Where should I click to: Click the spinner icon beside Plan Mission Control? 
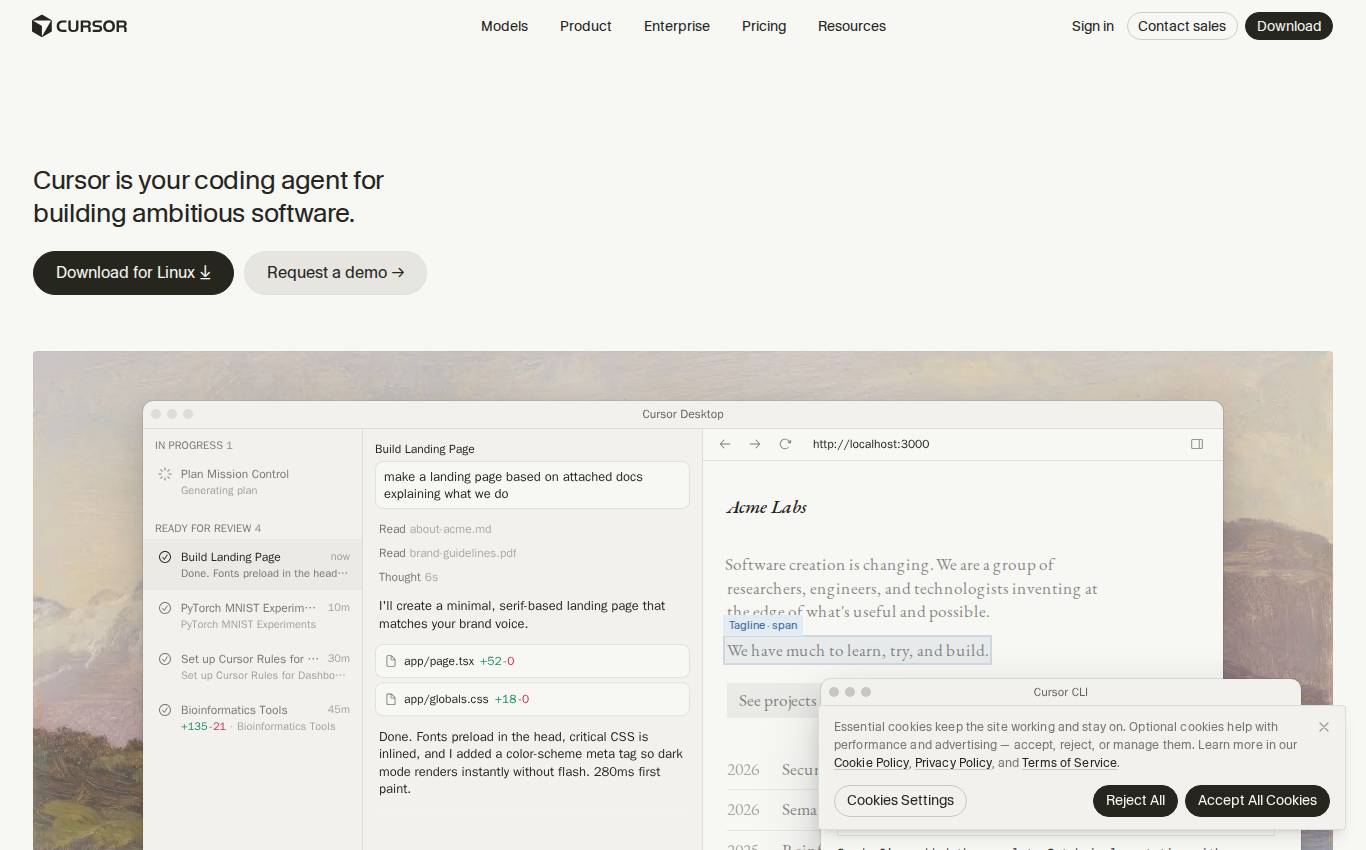[165, 474]
